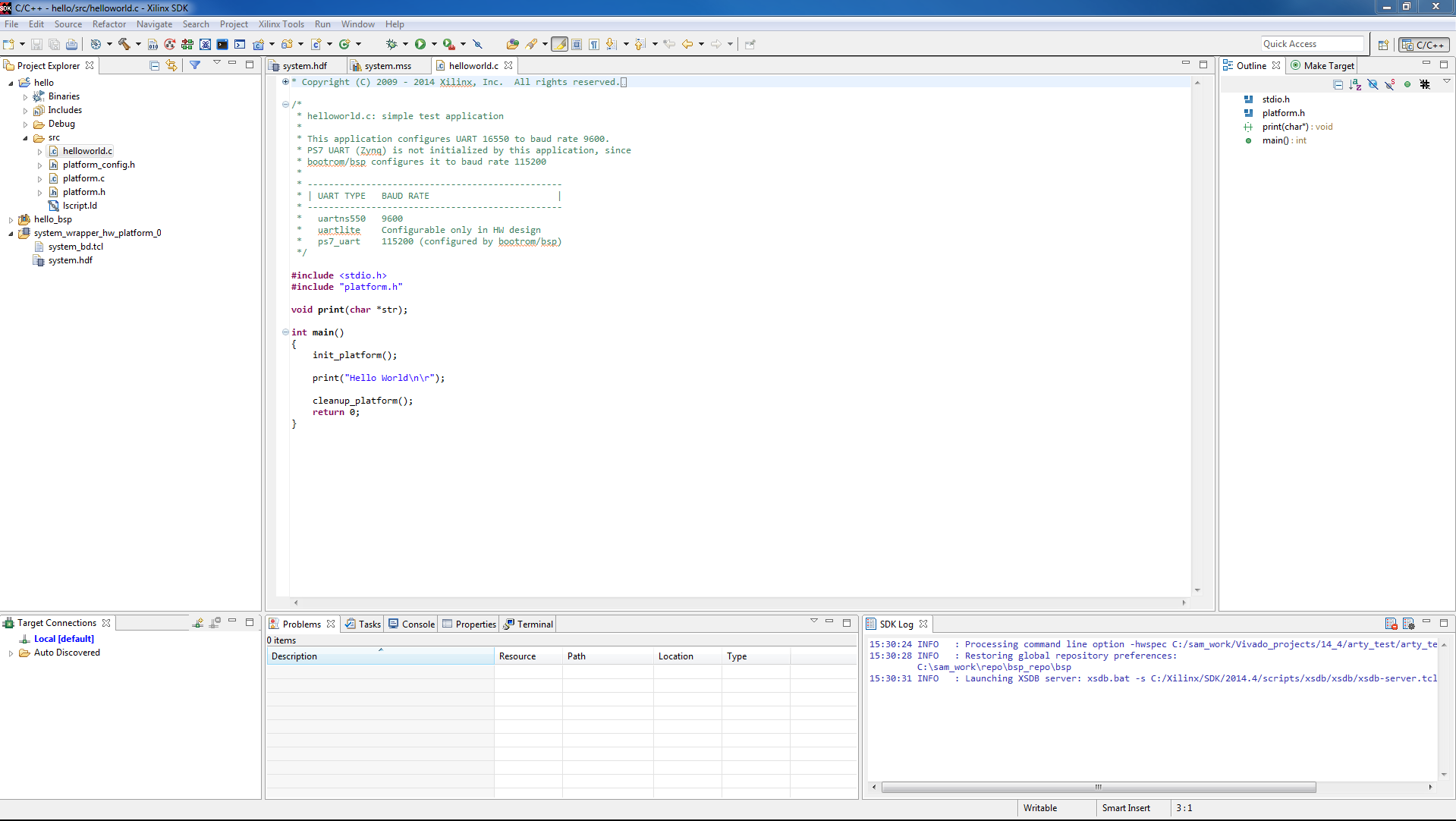The height and width of the screenshot is (821, 1456).
Task: Go back to previous edit location arrow
Action: tap(687, 44)
